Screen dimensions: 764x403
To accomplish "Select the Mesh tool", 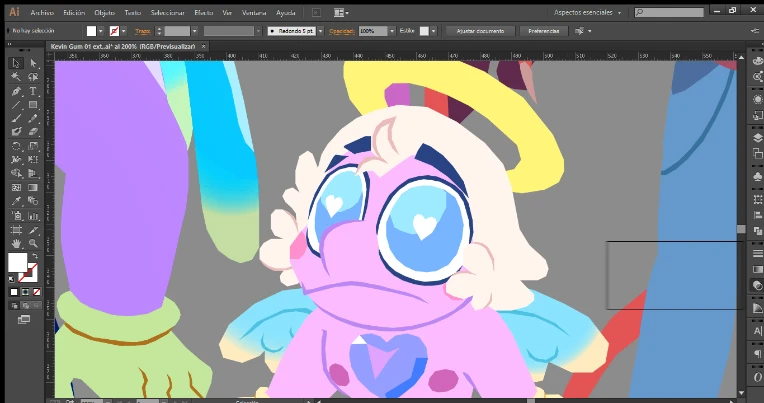I will pyautogui.click(x=16, y=187).
